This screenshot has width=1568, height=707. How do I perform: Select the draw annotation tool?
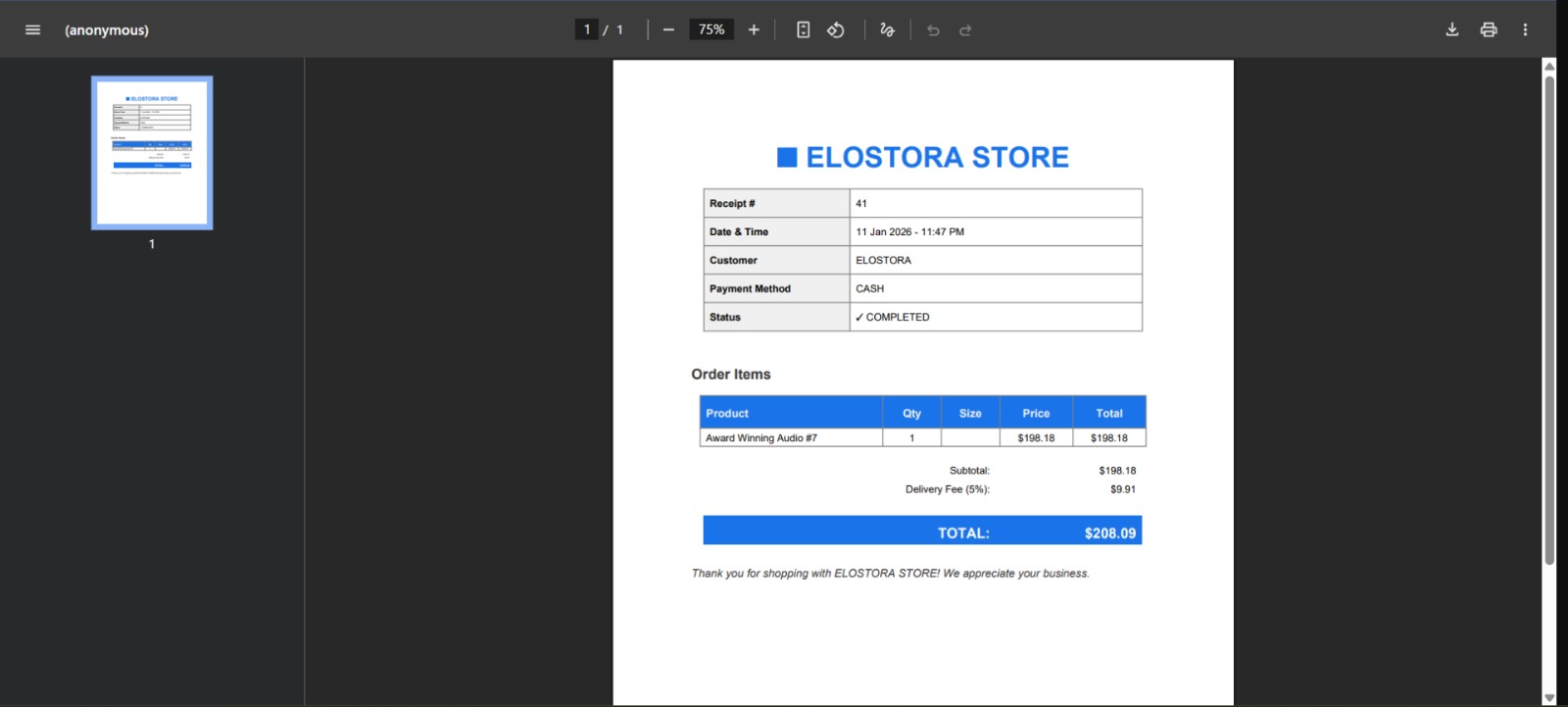(887, 29)
